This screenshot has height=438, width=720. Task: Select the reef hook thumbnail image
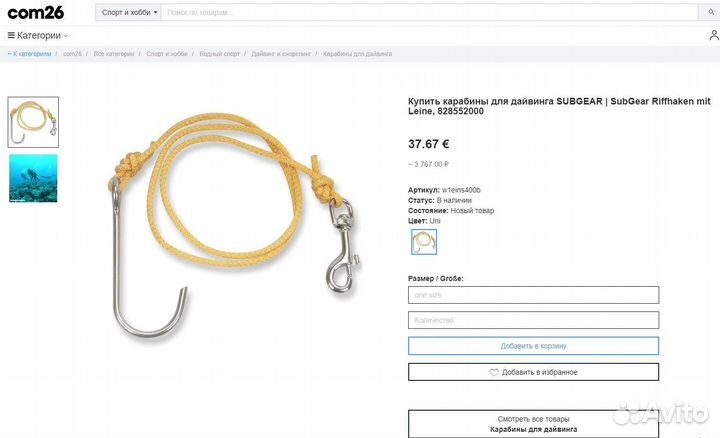(x=33, y=122)
